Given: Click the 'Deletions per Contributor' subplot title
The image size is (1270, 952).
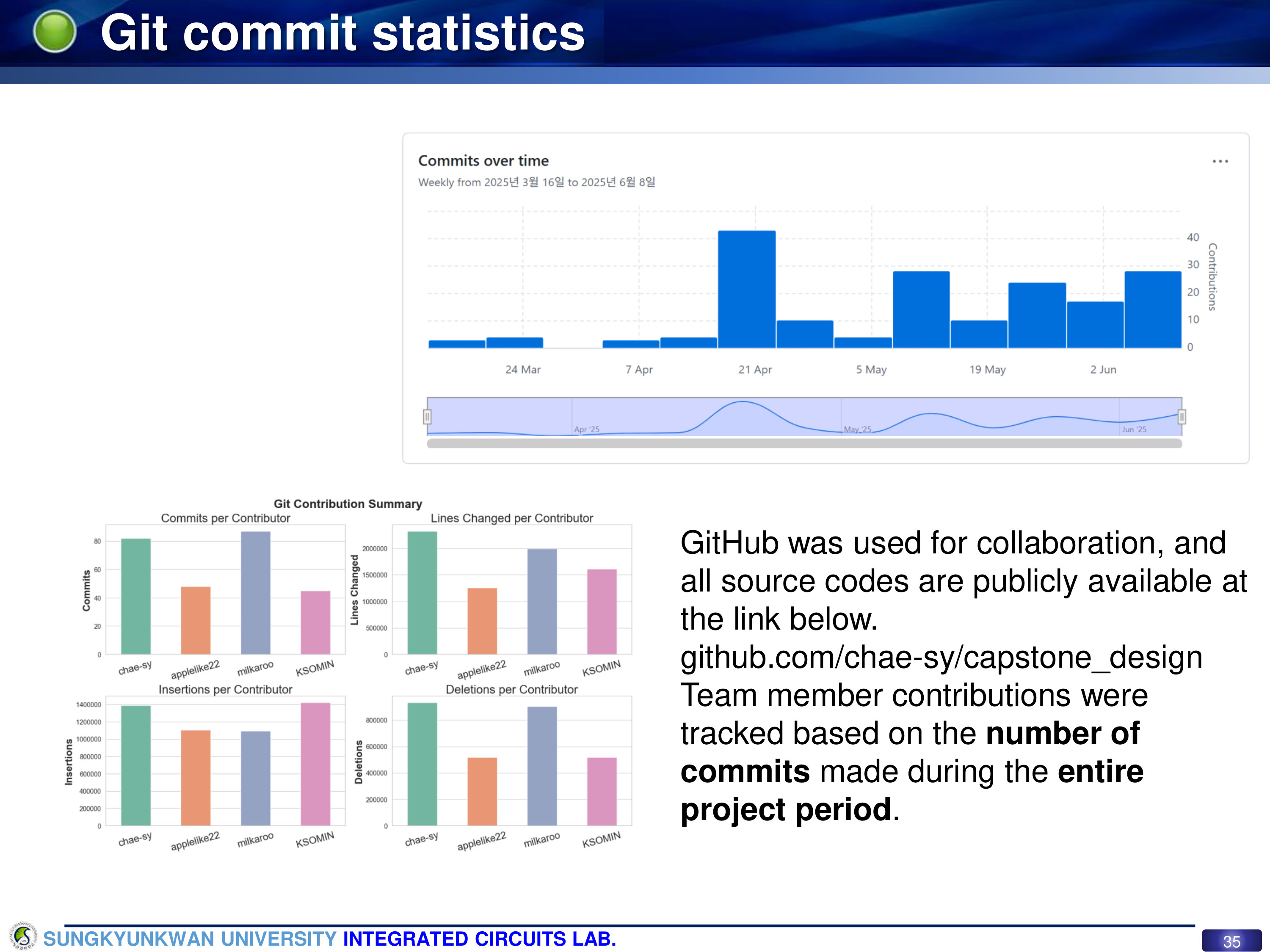Looking at the screenshot, I should coord(511,689).
